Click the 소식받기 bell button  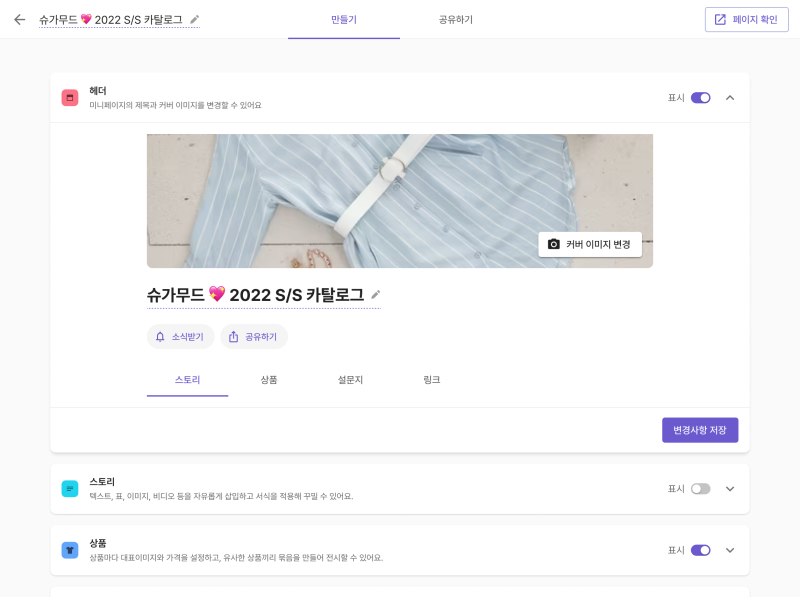(181, 337)
